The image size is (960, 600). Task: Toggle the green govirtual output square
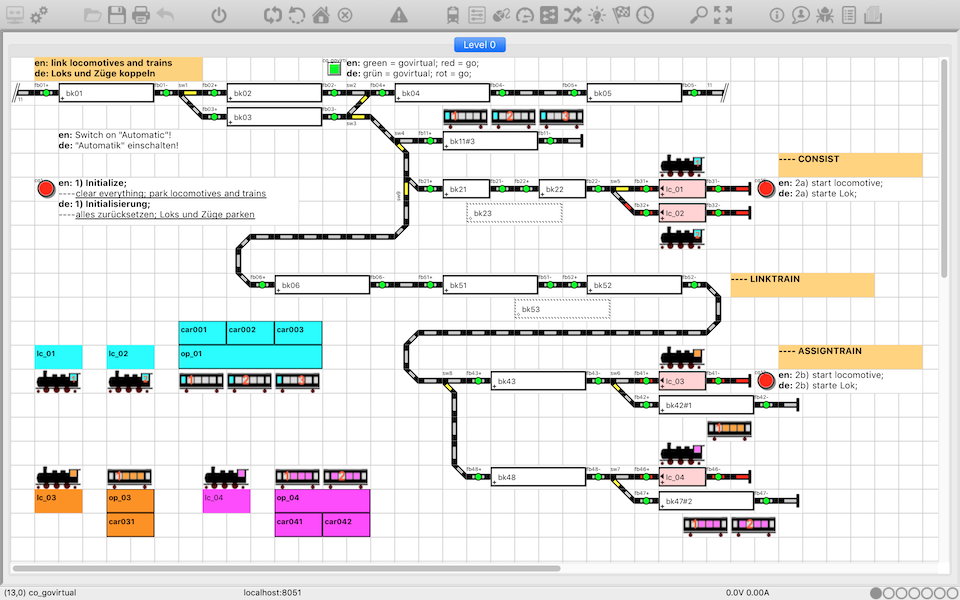coord(334,70)
